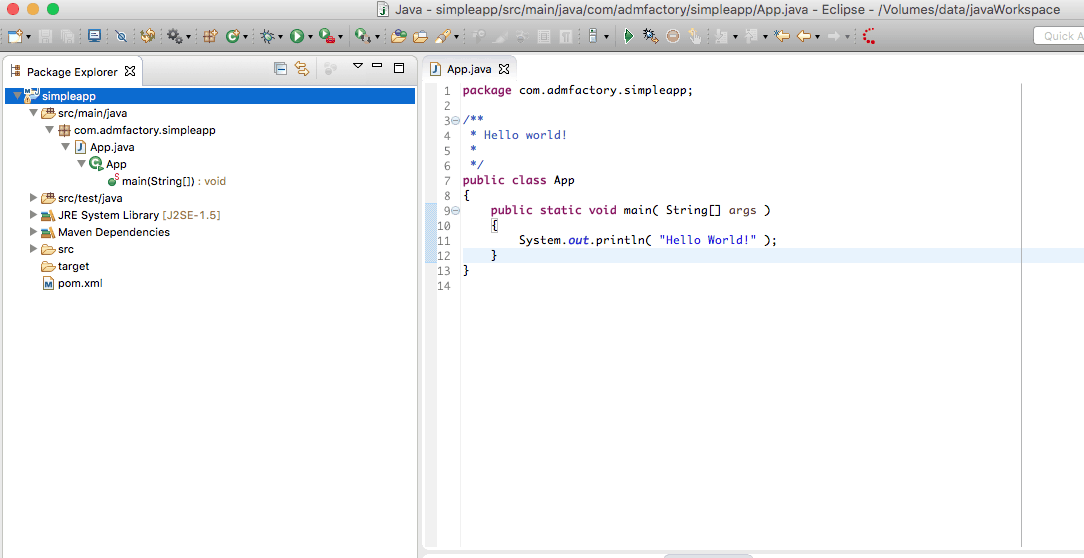
Task: Click the Save All toolbar icon
Action: click(68, 36)
